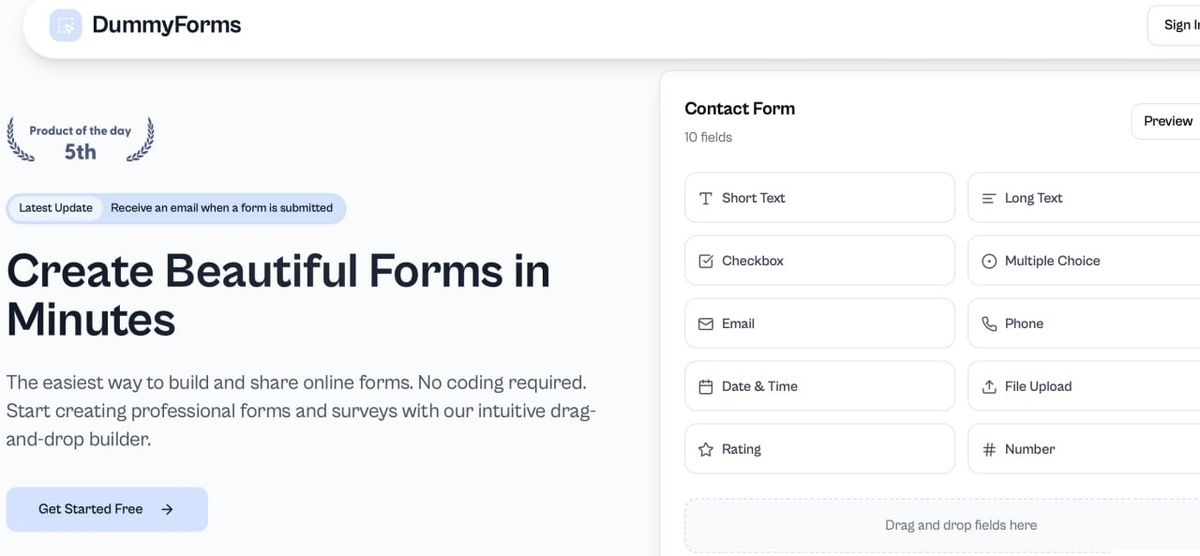Click the Short Text field icon
The image size is (1200, 556).
tap(705, 198)
